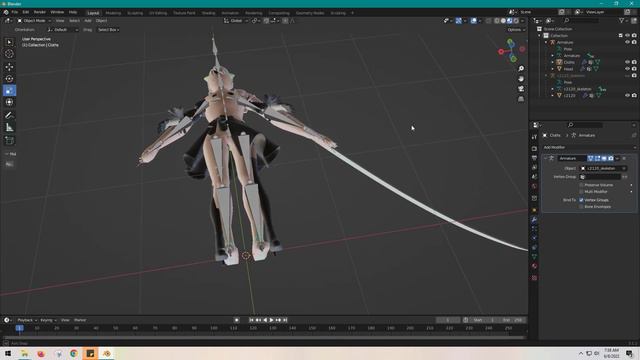
Task: Switch orthographic/perspective view grid icon
Action: (x=521, y=99)
